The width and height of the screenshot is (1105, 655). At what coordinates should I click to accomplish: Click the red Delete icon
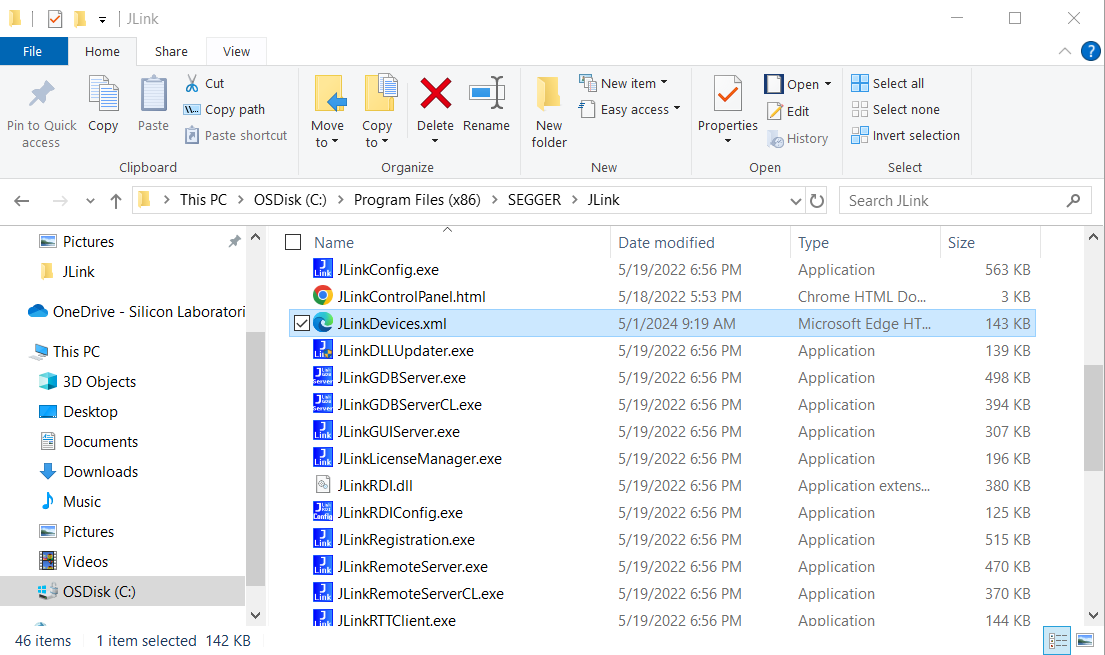[x=436, y=93]
